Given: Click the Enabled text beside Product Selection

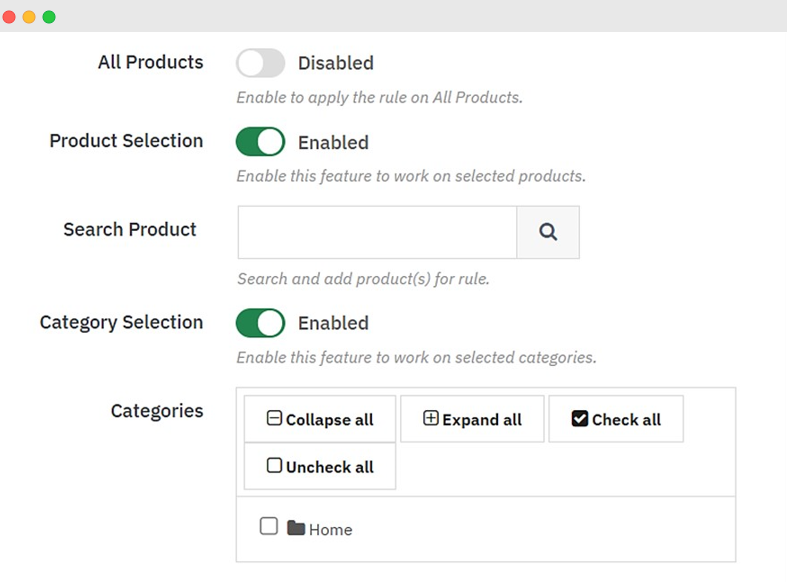Looking at the screenshot, I should coord(333,142).
